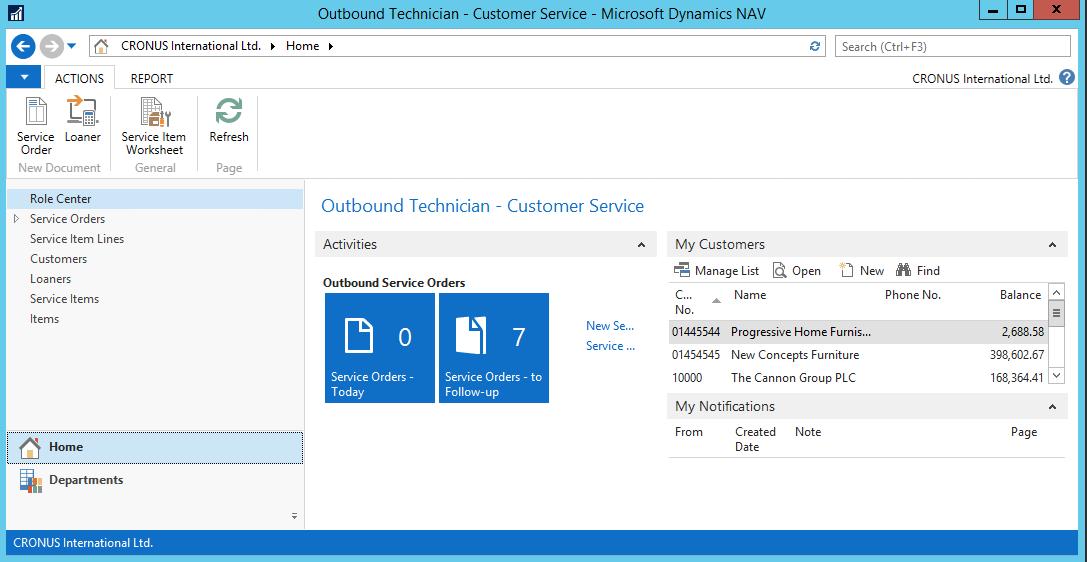This screenshot has height=562, width=1087.
Task: Click the Created Date column header
Action: (755, 439)
